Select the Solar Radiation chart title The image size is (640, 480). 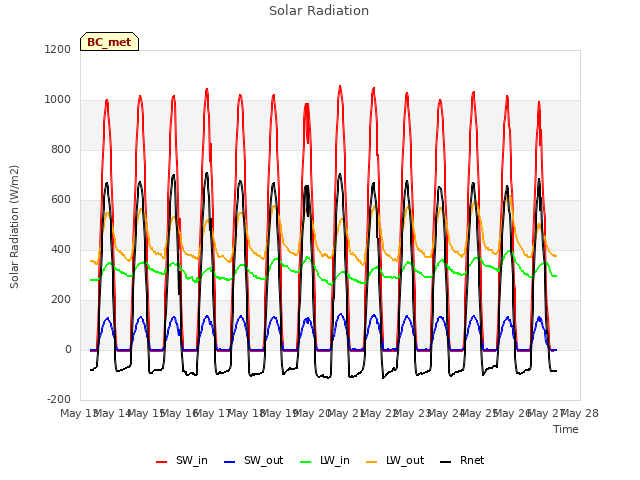click(319, 11)
